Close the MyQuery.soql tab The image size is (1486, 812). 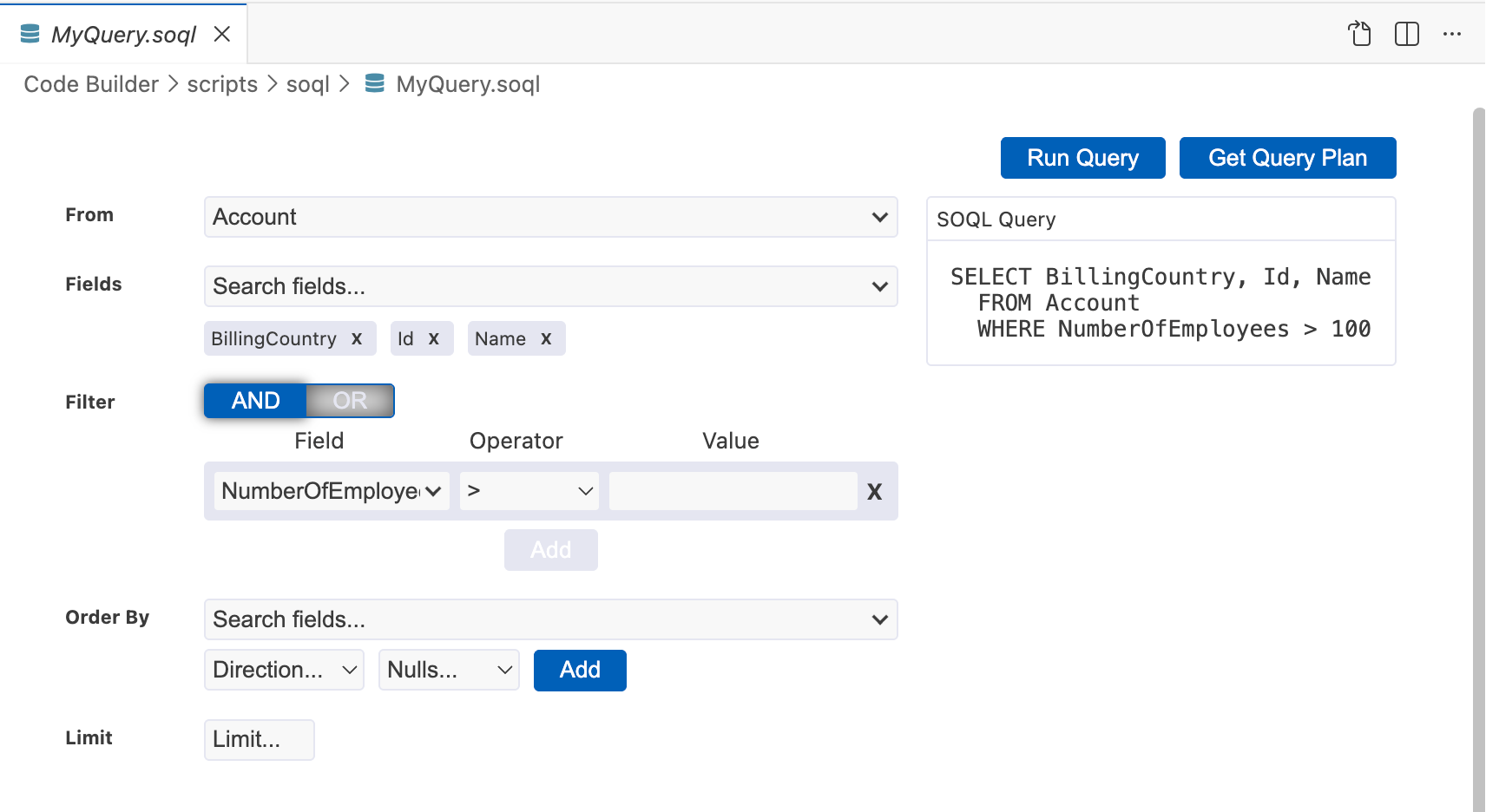click(x=222, y=34)
